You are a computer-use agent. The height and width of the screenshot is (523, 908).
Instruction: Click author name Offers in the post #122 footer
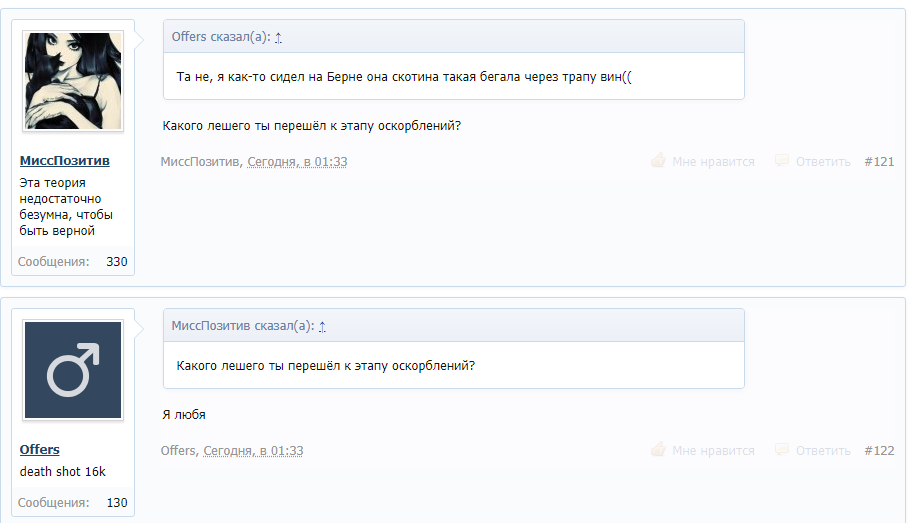178,451
